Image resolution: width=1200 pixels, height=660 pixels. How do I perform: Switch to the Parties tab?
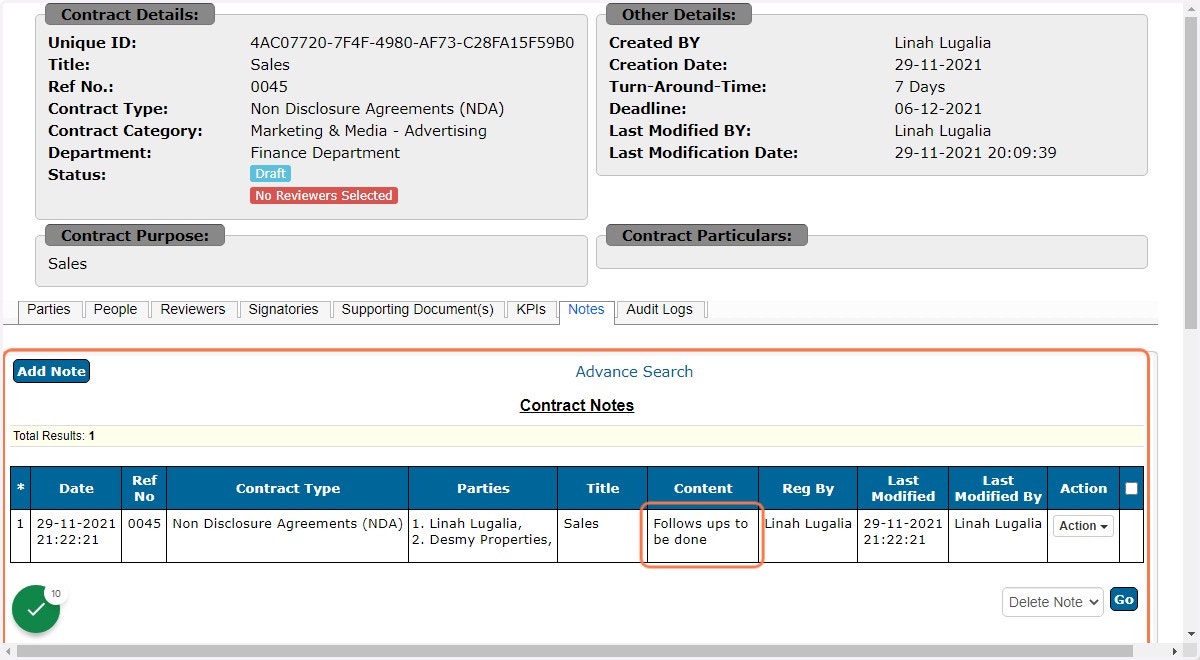[49, 310]
